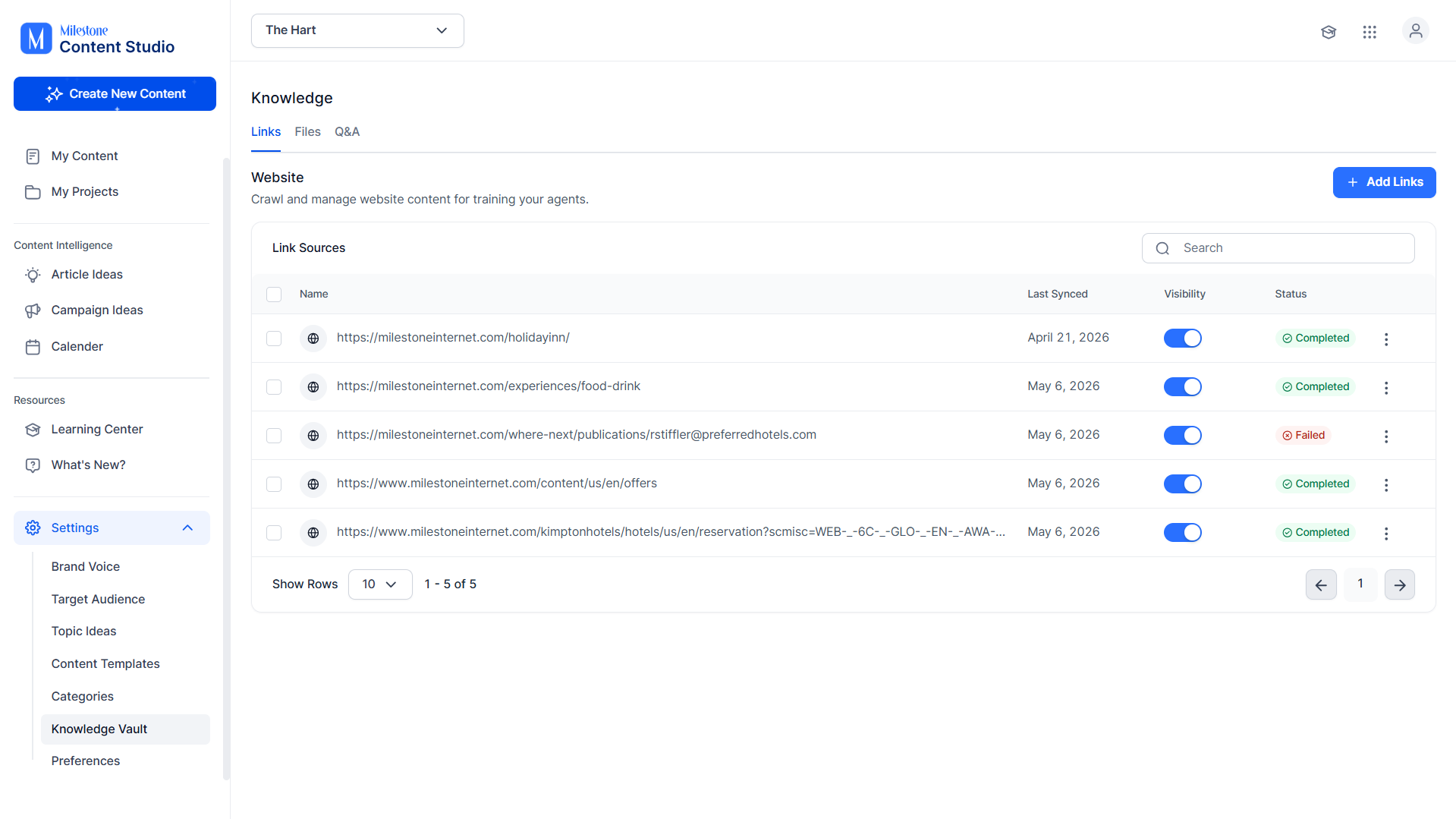Collapse the Settings section
Viewport: 1456px width, 819px height.
pyautogui.click(x=187, y=528)
